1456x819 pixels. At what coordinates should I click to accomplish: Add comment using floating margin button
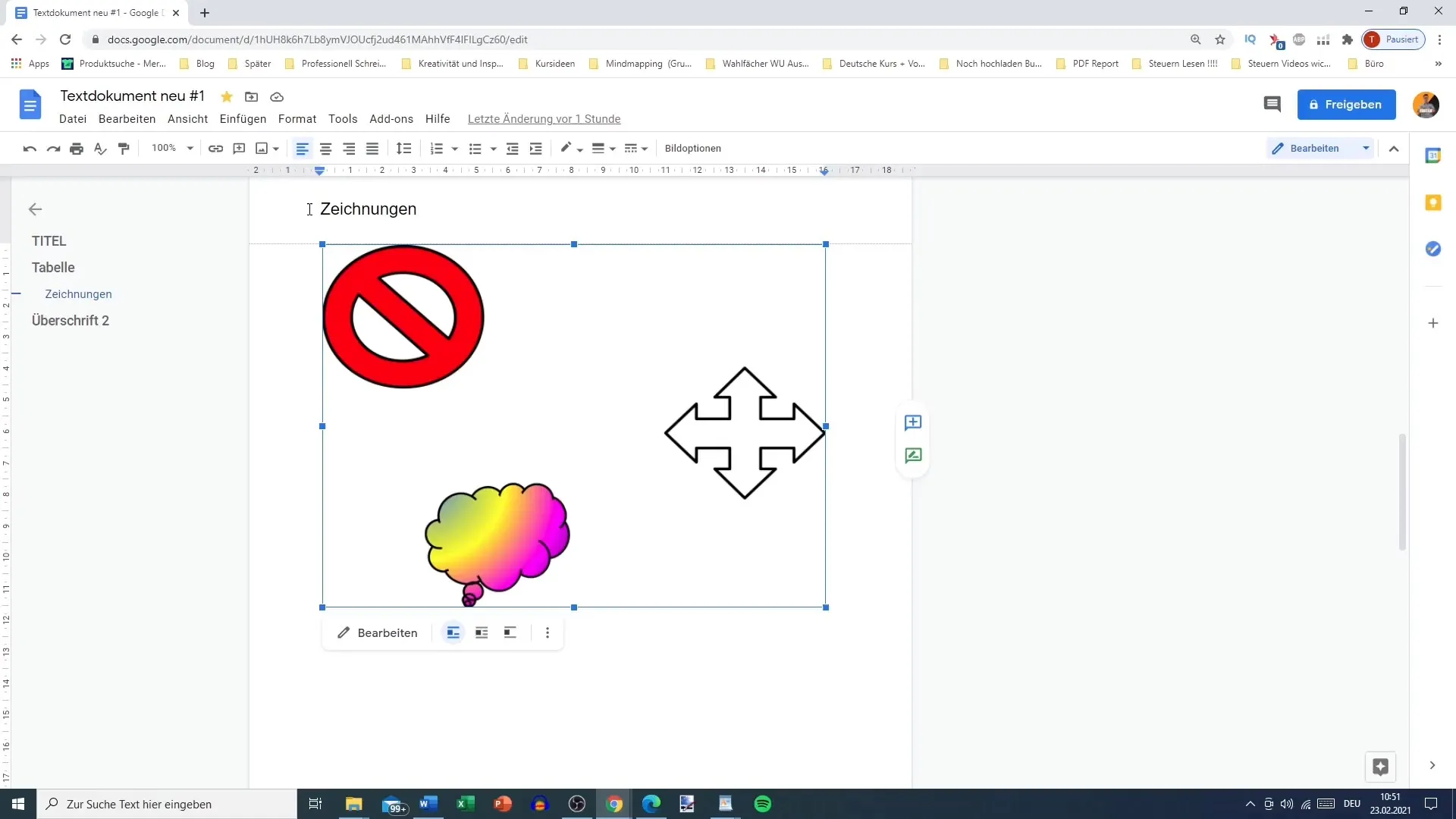click(x=913, y=423)
